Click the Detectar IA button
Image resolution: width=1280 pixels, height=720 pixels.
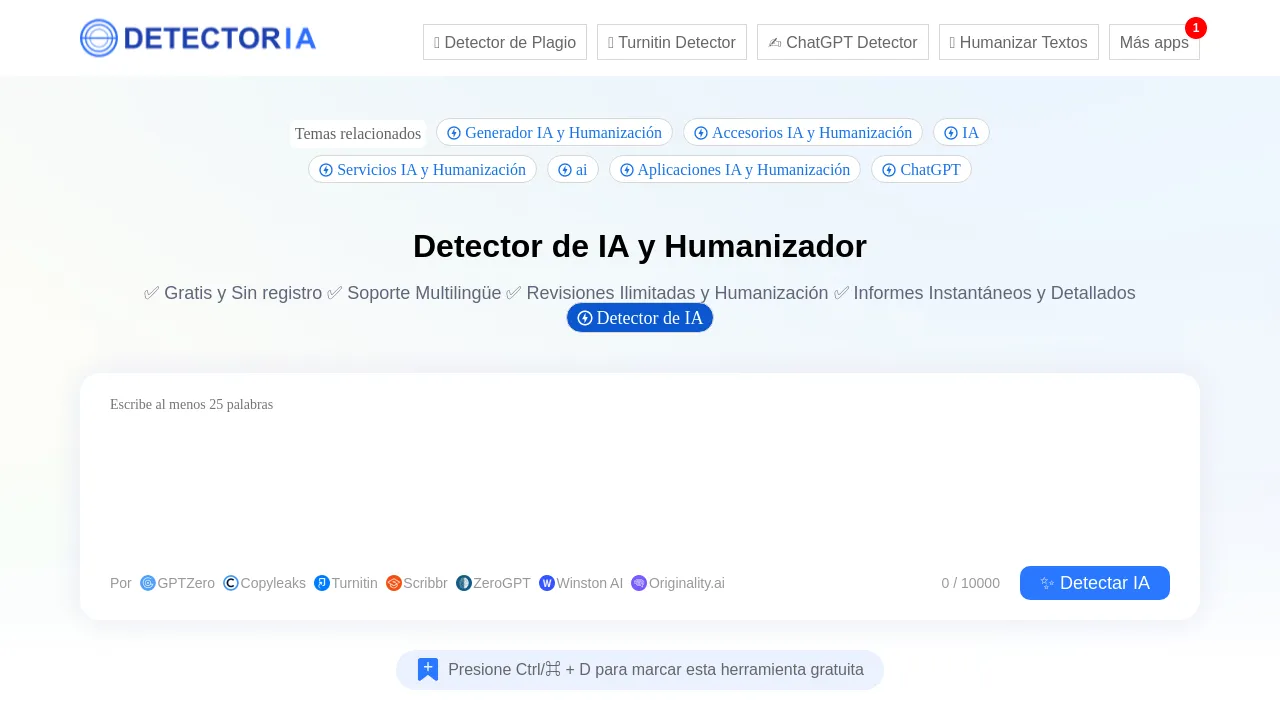(x=1095, y=583)
